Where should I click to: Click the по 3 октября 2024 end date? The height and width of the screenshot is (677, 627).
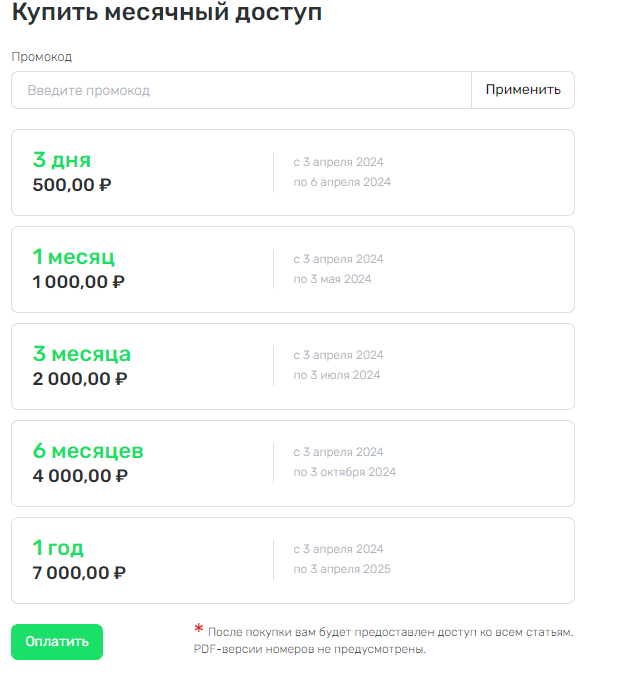point(345,472)
